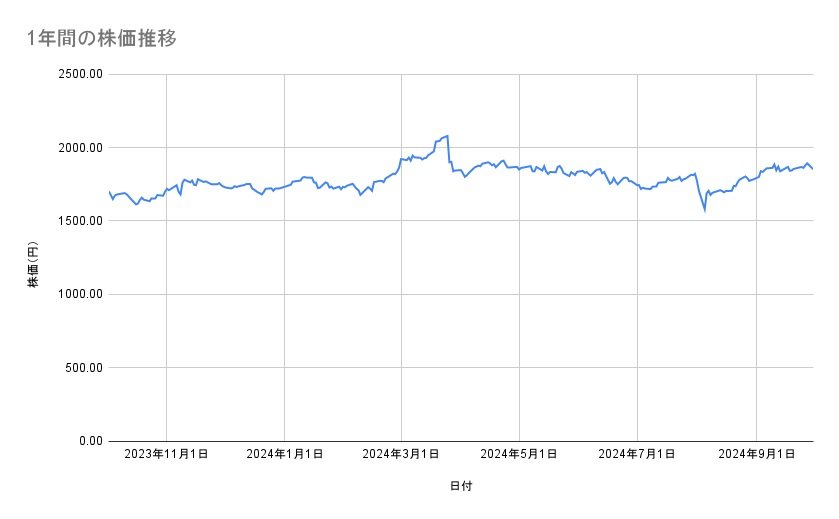Select the 2024年9月1日 date label
Screen dimensions: 839x519
(x=756, y=454)
